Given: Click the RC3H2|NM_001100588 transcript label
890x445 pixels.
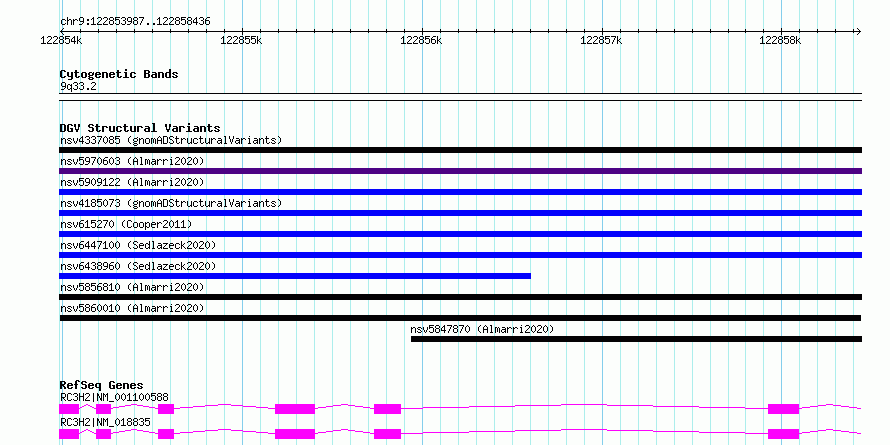Looking at the screenshot, I should tap(114, 397).
